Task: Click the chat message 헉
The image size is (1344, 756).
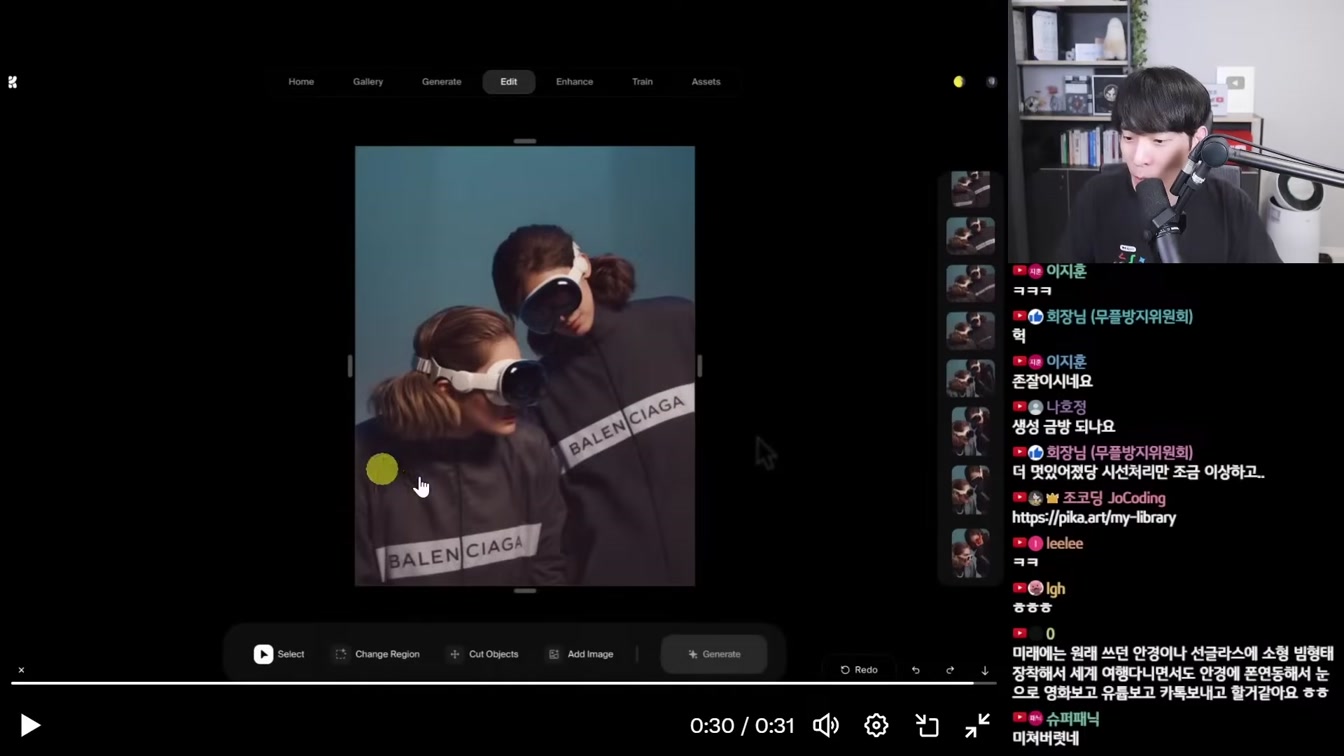Action: [1019, 336]
